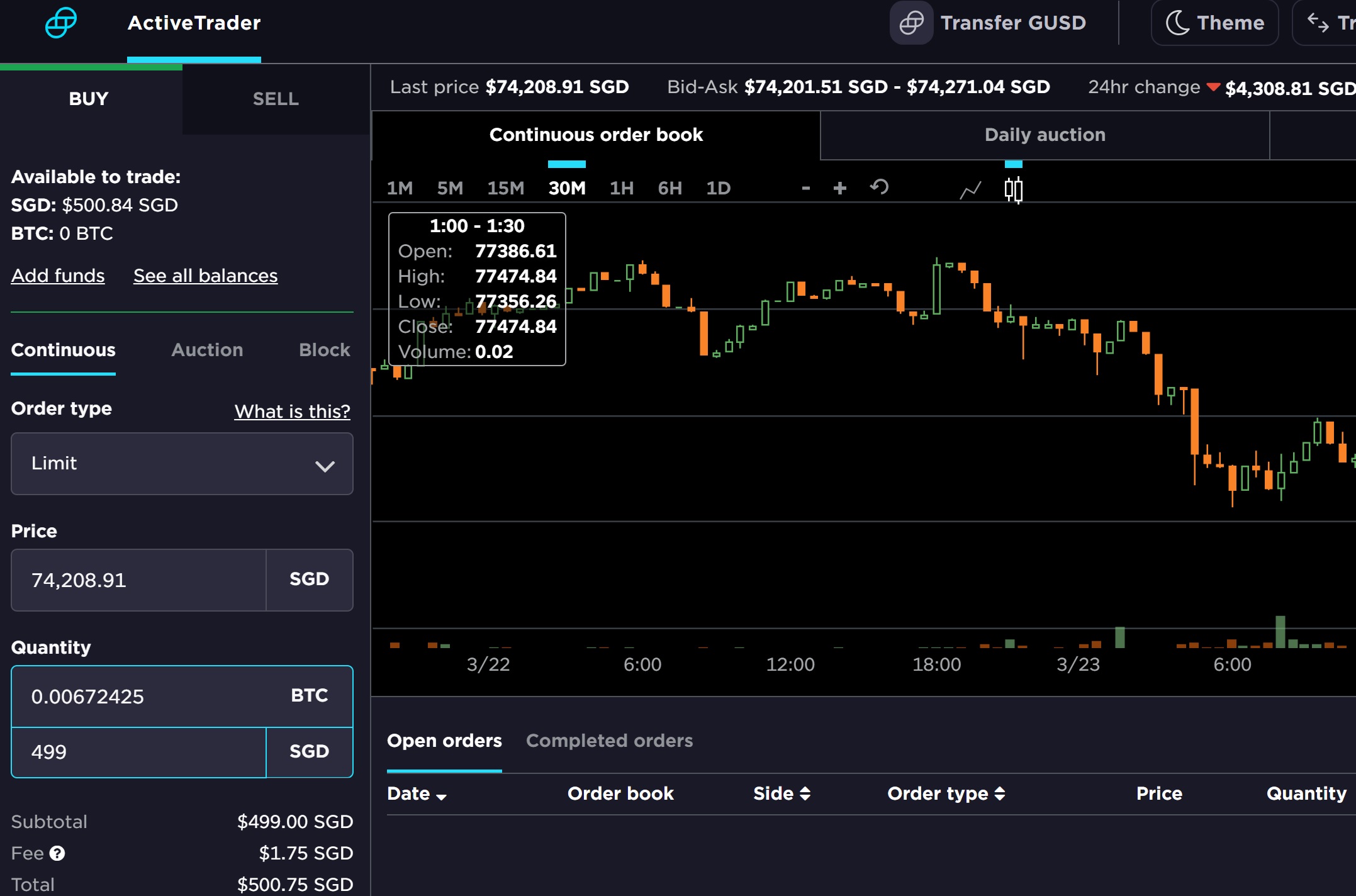Select the BUY side toggle
Screen dimensions: 1356x896
(x=89, y=99)
